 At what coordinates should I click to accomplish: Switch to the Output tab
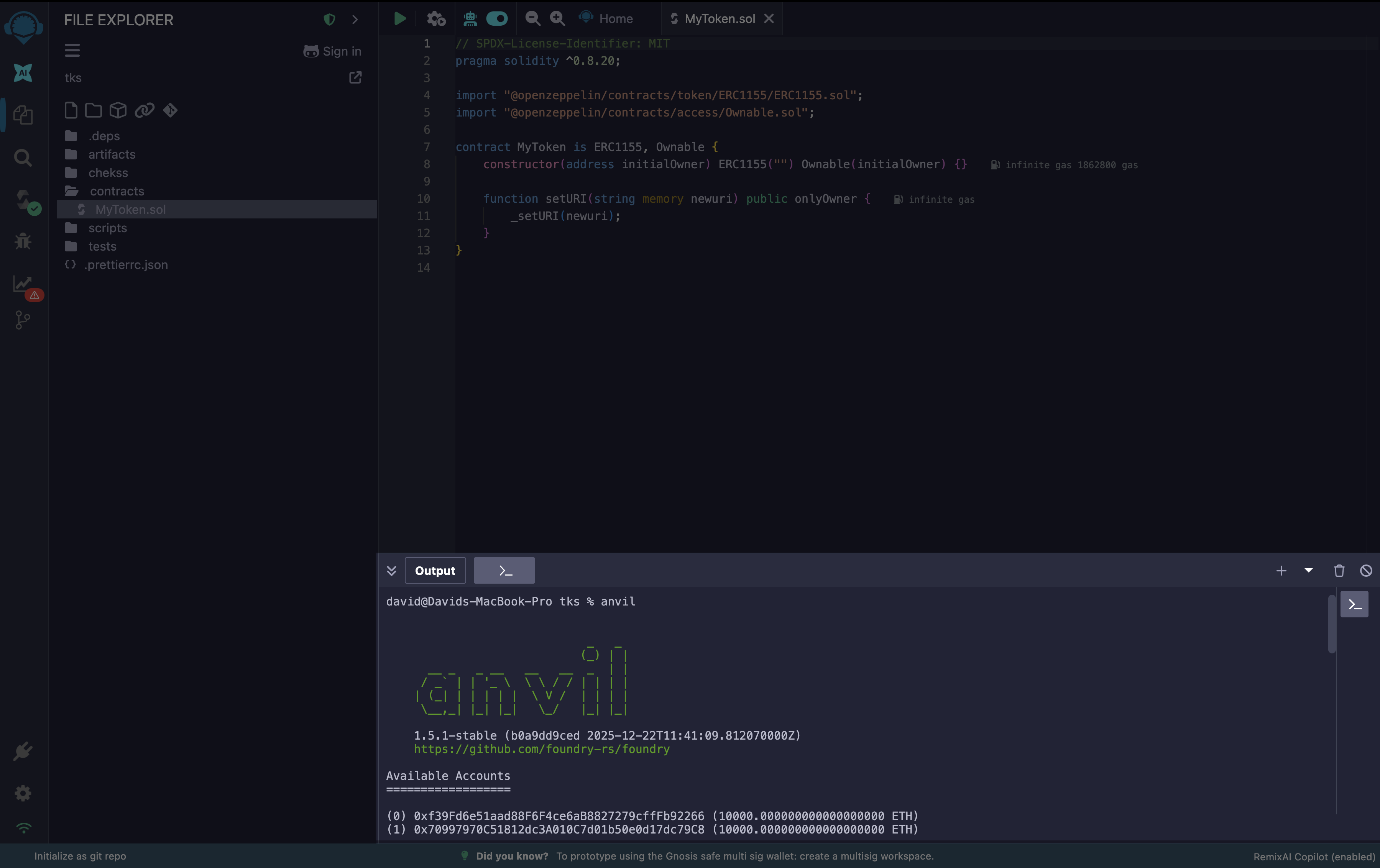(x=435, y=571)
